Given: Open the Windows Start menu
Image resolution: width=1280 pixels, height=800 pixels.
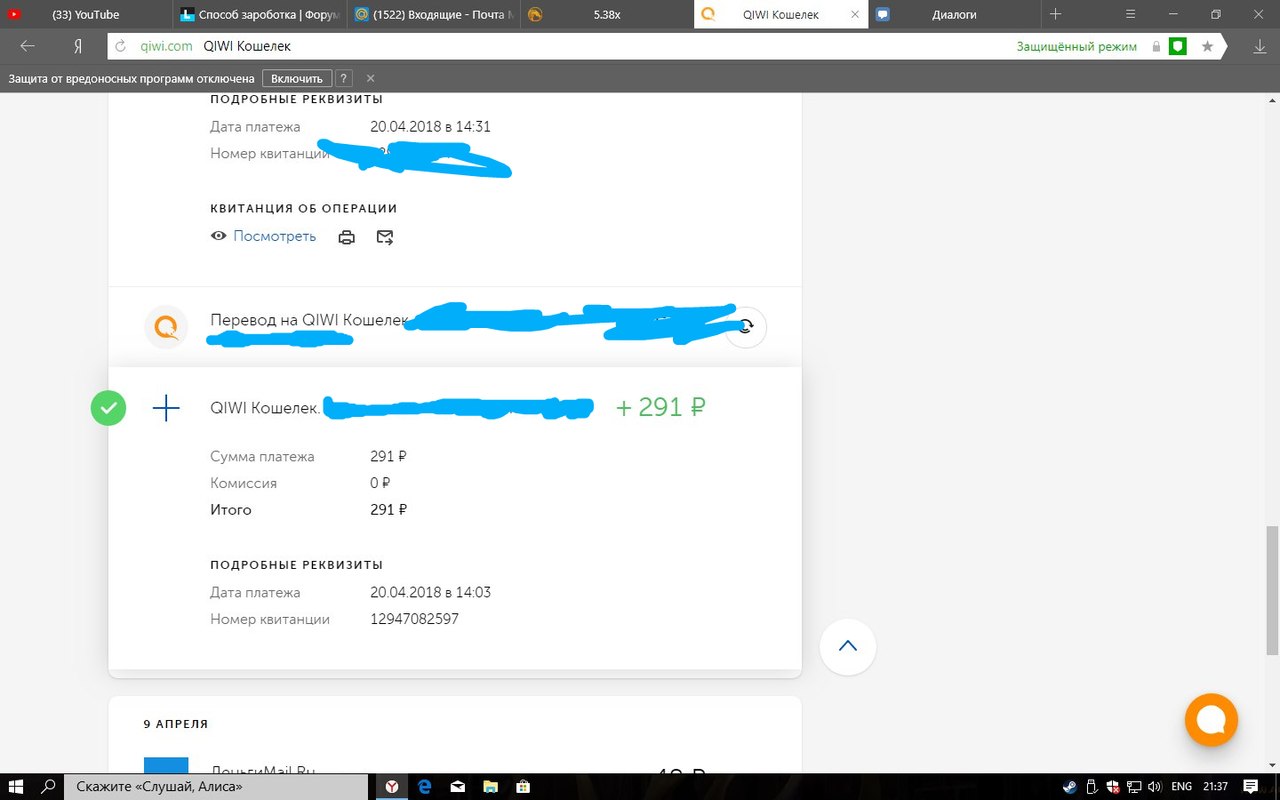Looking at the screenshot, I should pos(18,786).
